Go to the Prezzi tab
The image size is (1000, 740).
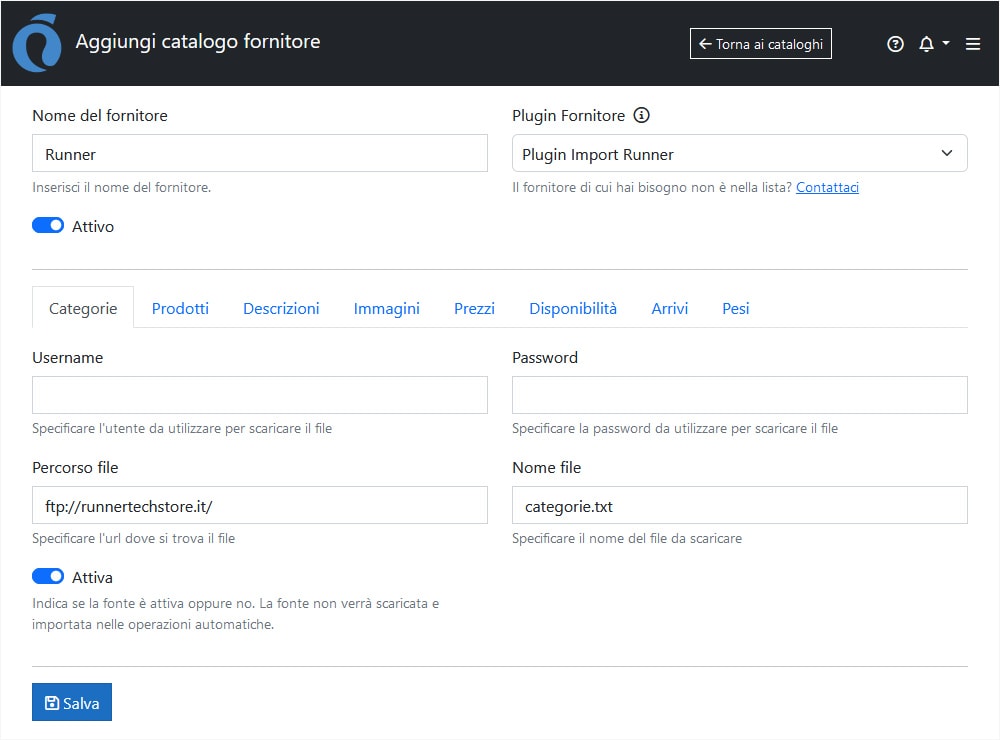(x=474, y=308)
